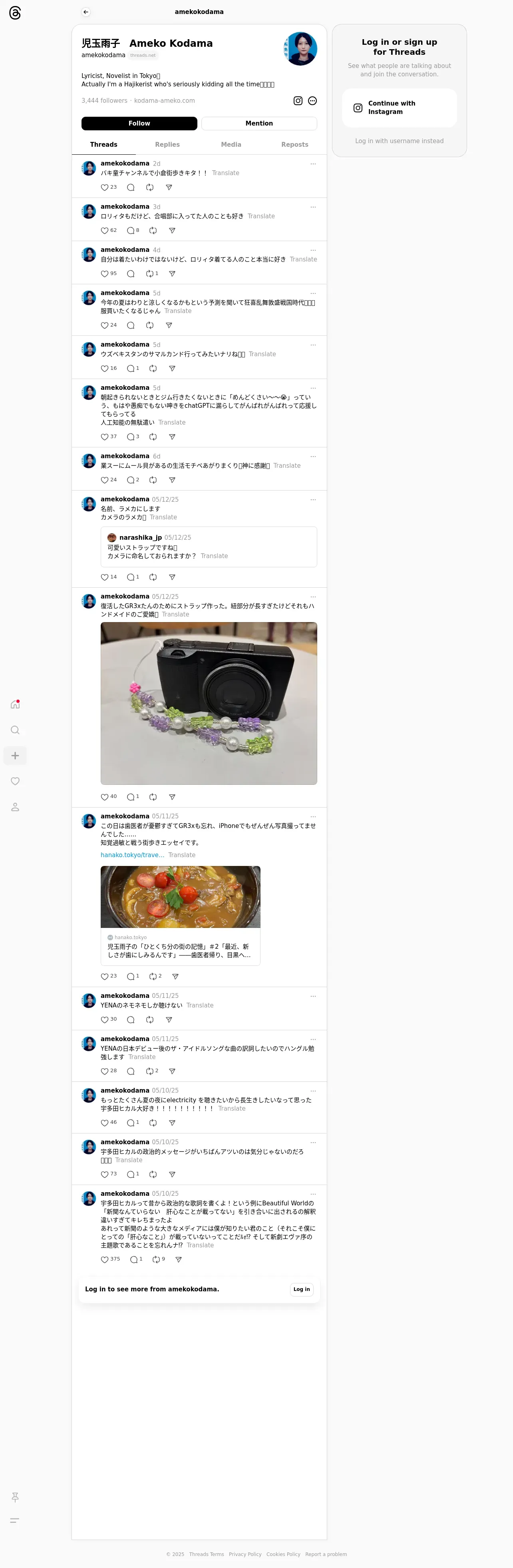Switch to the Media tab
The width and height of the screenshot is (513, 1568).
pyautogui.click(x=231, y=144)
